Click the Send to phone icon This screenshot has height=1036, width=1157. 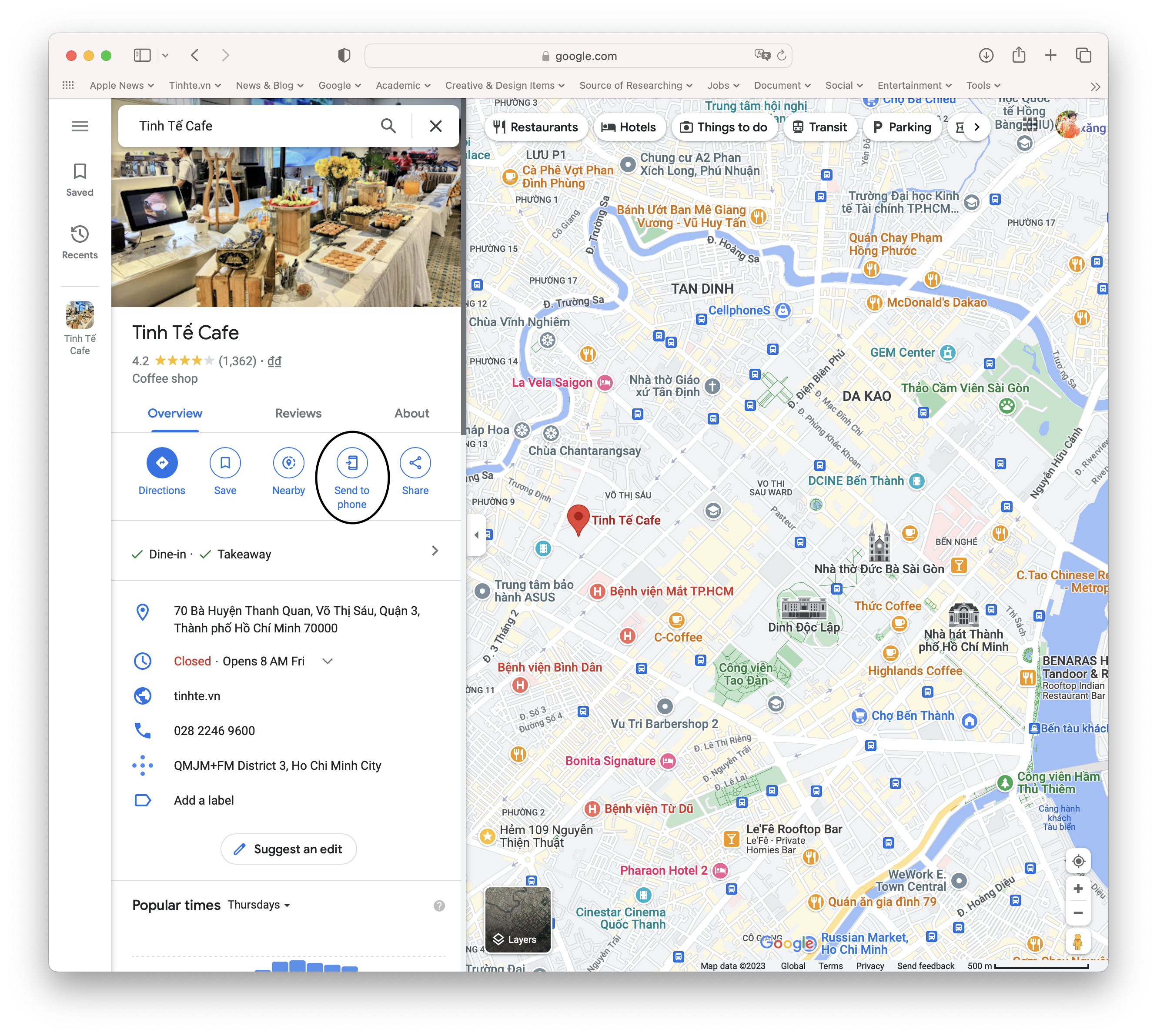[x=352, y=463]
